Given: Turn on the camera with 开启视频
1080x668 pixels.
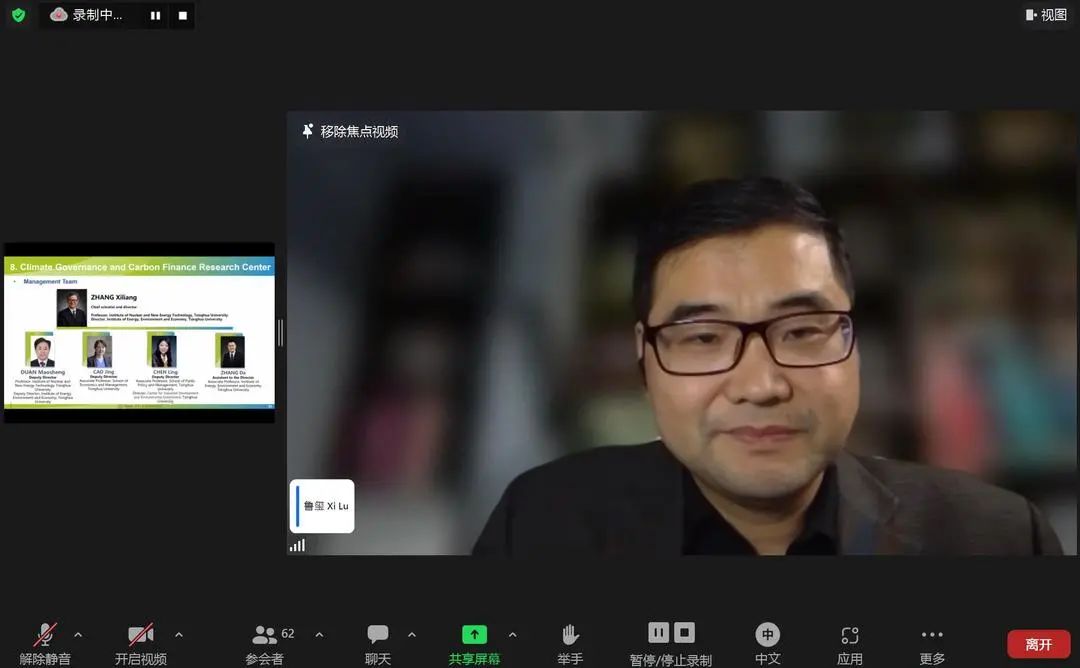Looking at the screenshot, I should 140,635.
